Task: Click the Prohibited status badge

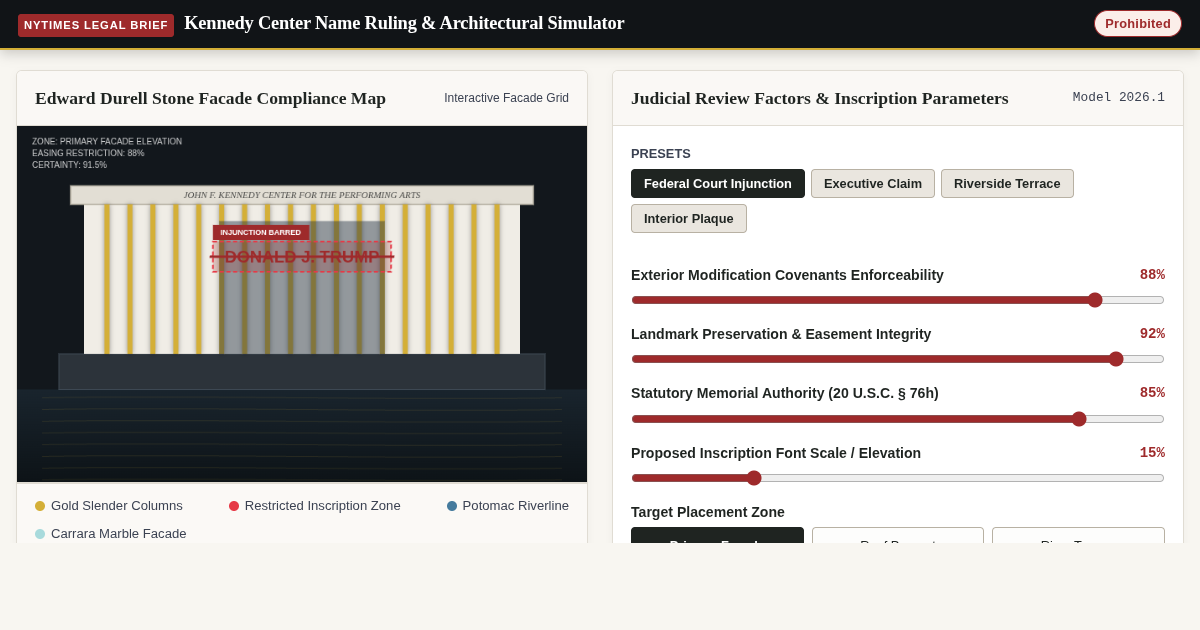Action: click(1138, 24)
